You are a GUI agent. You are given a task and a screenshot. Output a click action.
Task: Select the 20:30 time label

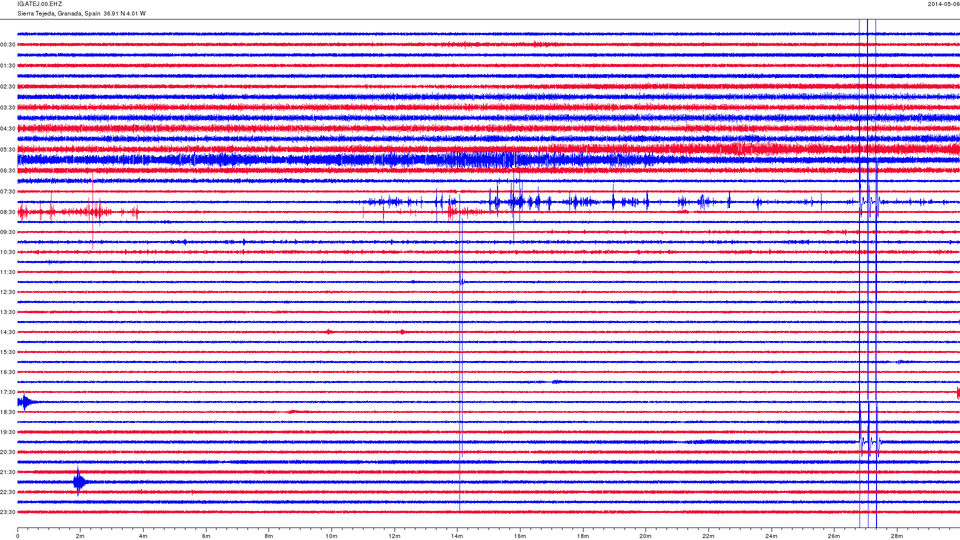pos(7,452)
